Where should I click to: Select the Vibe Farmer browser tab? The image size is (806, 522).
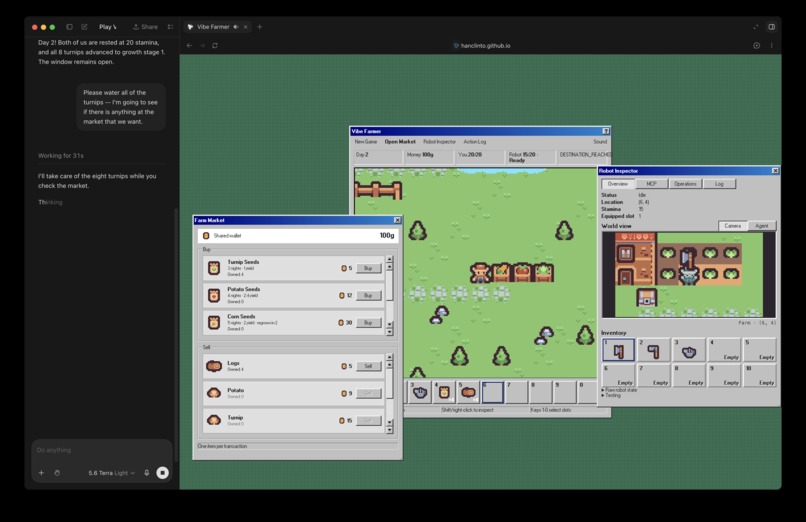pos(217,27)
